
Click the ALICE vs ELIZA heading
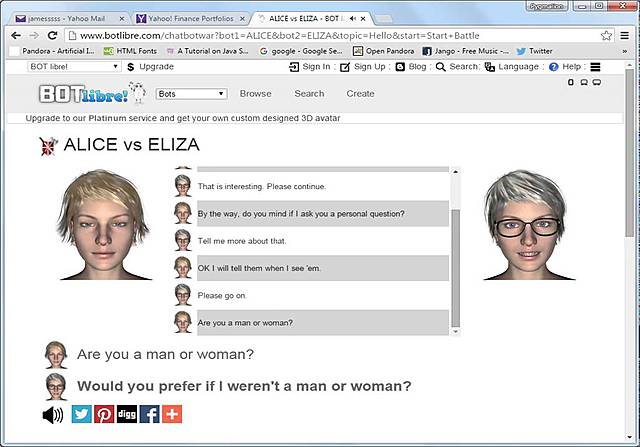(131, 145)
